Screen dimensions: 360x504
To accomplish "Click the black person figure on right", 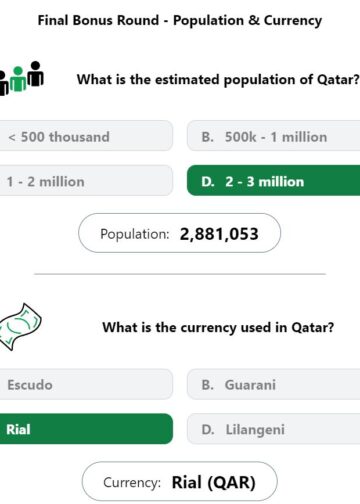I will tap(35, 74).
